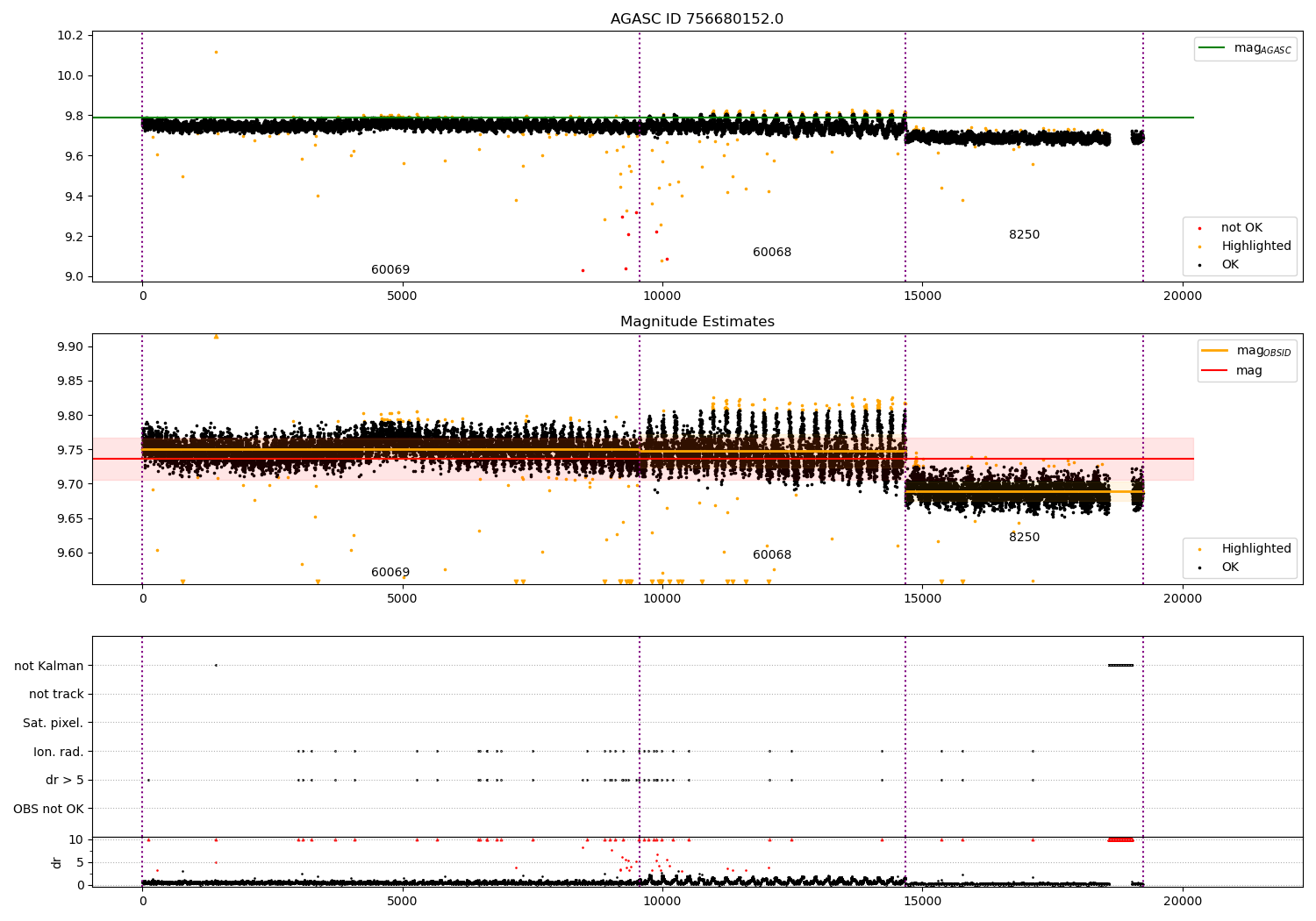This screenshot has height=921, width=1316.
Task: Click the lone "not Kalman" point near the left
Action: pos(216,666)
